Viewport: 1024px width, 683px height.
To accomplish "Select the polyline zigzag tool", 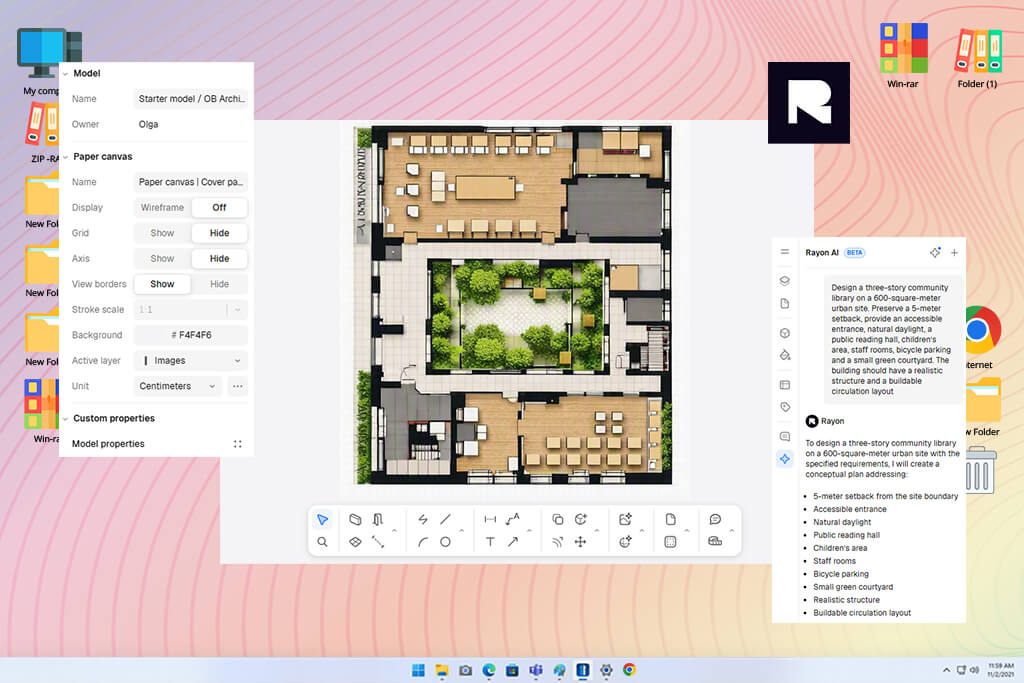I will tap(423, 520).
